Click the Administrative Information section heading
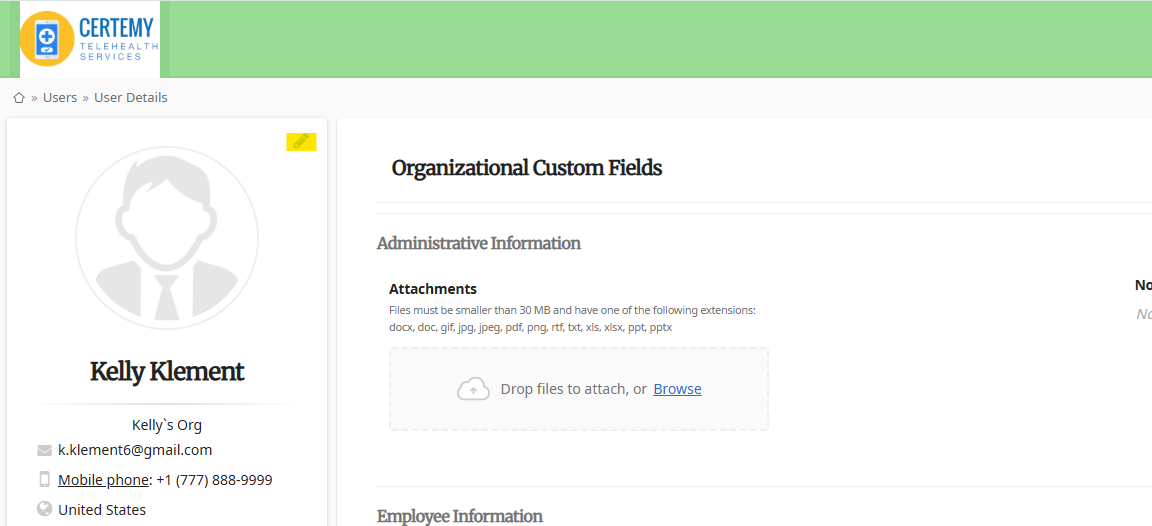1152x526 pixels. (478, 243)
